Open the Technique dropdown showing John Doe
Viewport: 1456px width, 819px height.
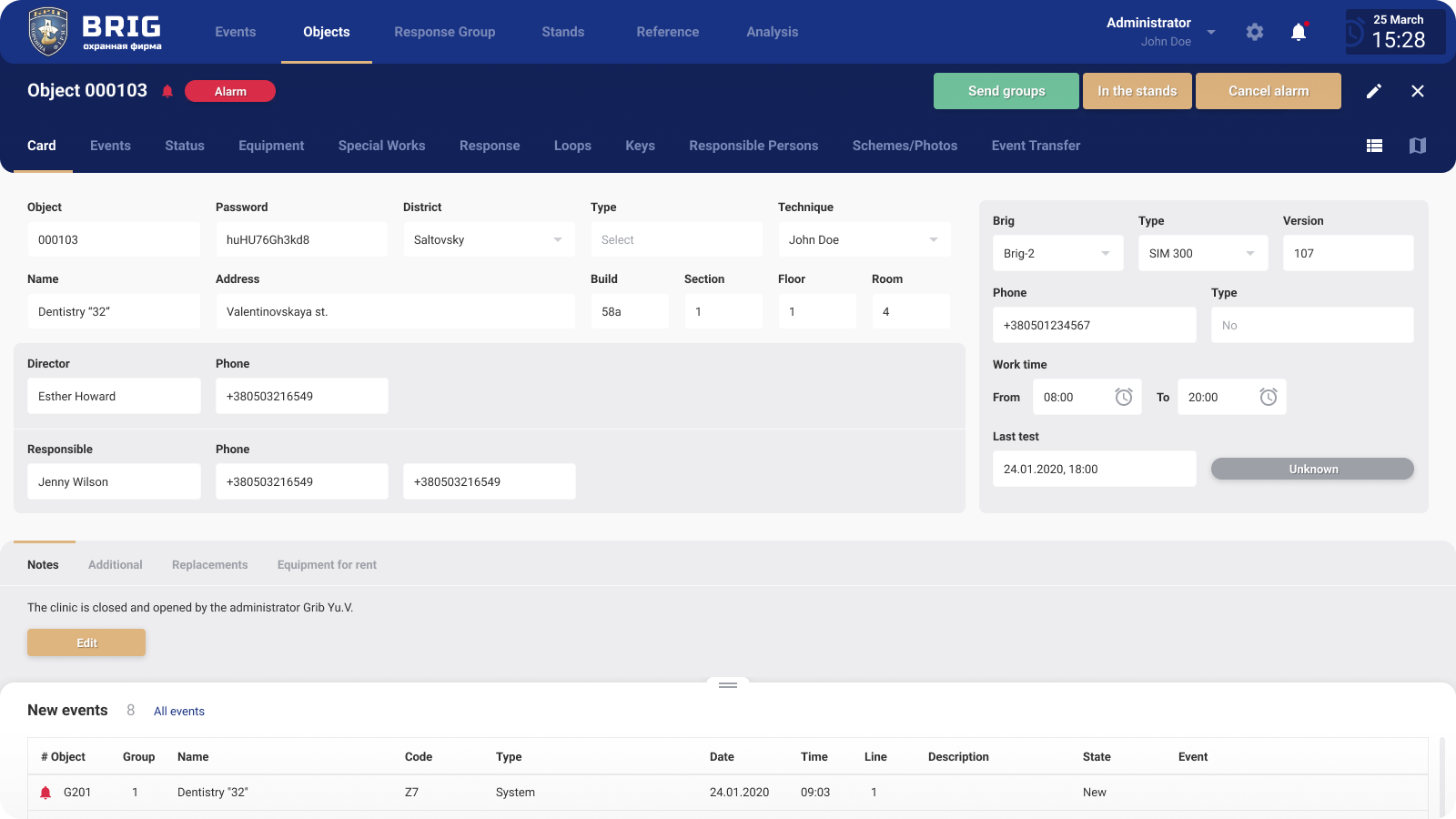tap(933, 239)
